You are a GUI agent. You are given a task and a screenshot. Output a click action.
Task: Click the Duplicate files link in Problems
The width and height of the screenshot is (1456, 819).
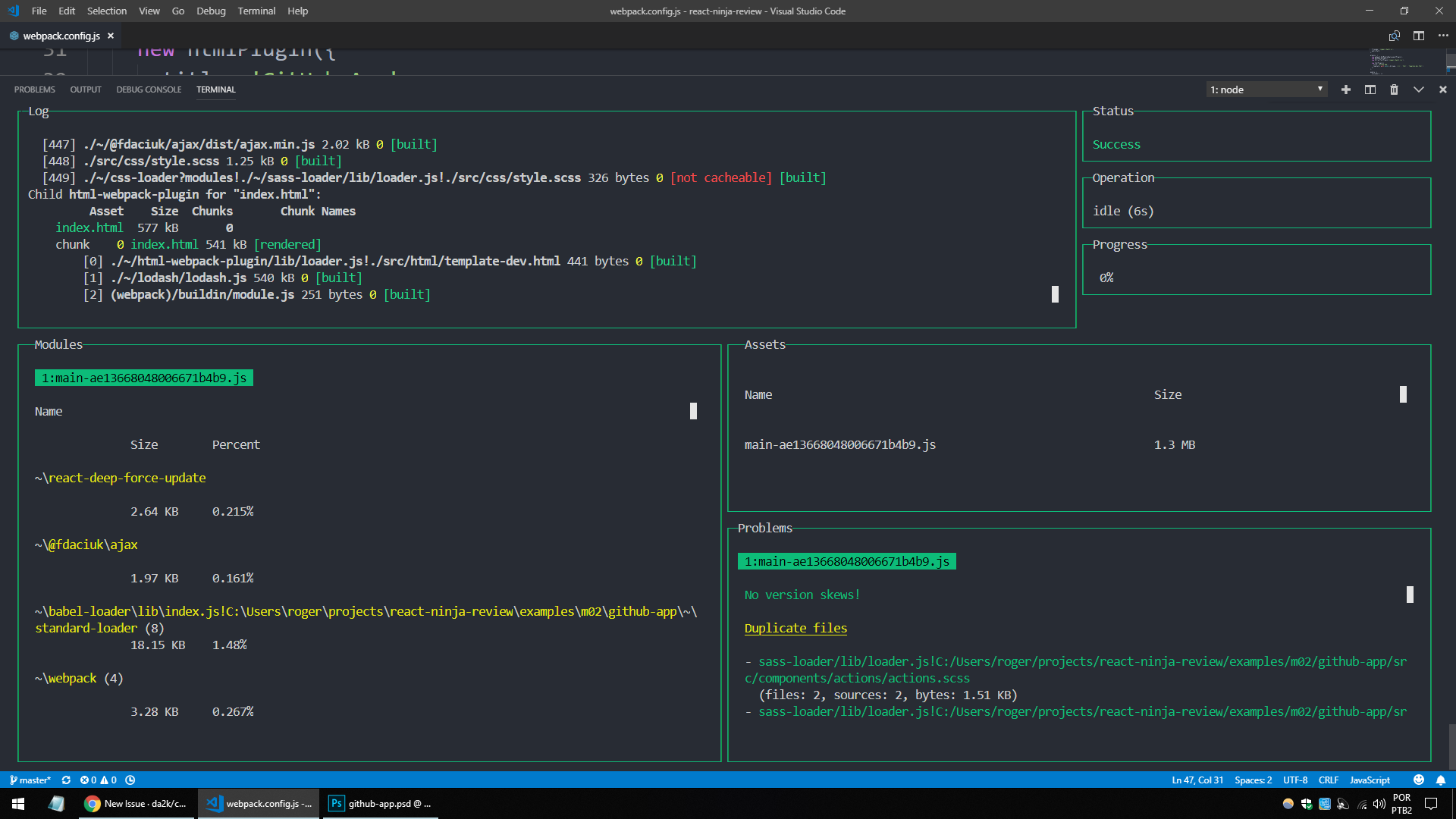click(x=795, y=628)
